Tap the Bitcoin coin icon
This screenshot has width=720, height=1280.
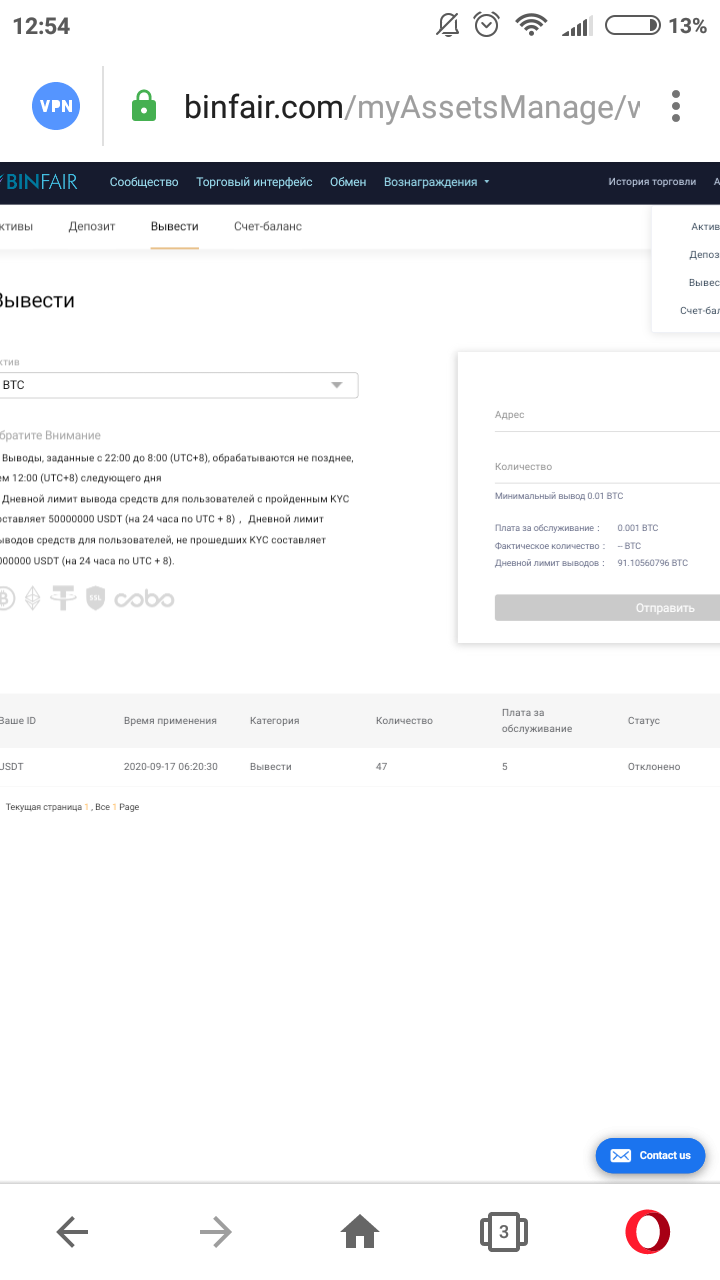pos(5,599)
